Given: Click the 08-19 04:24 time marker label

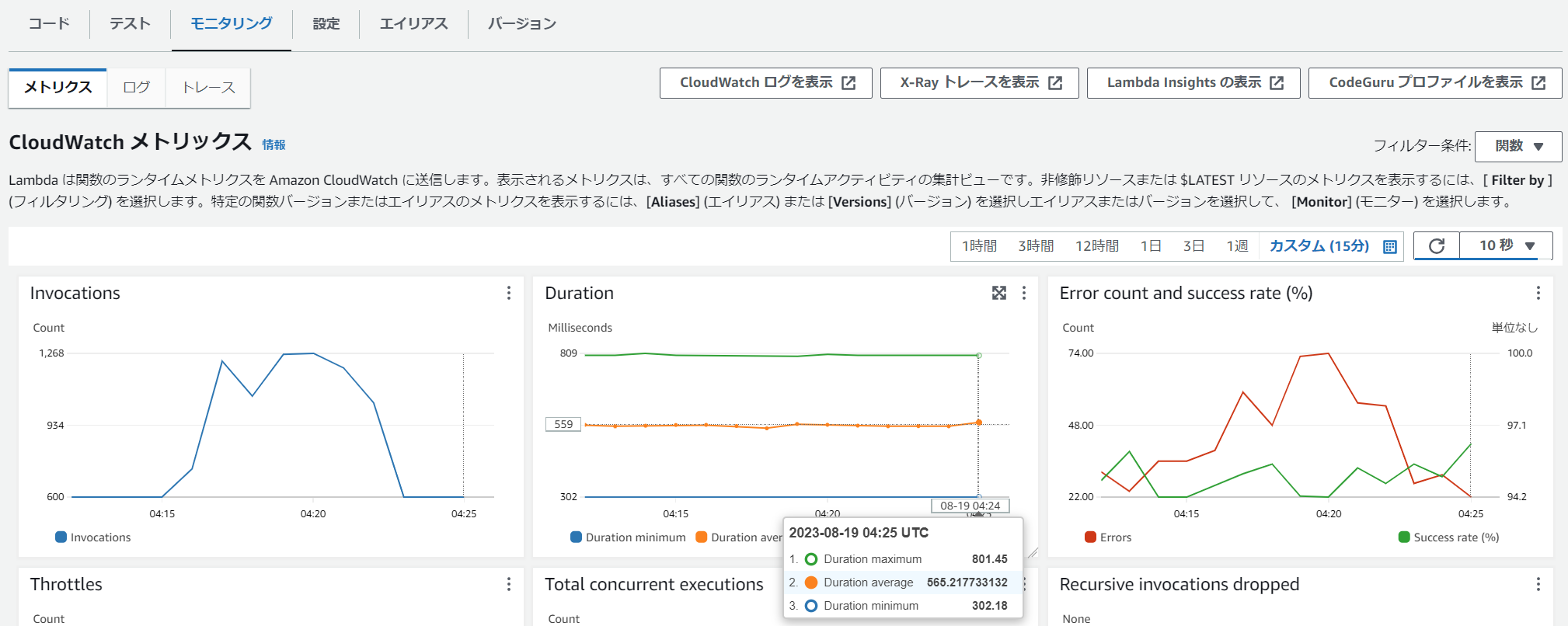Looking at the screenshot, I should point(970,506).
